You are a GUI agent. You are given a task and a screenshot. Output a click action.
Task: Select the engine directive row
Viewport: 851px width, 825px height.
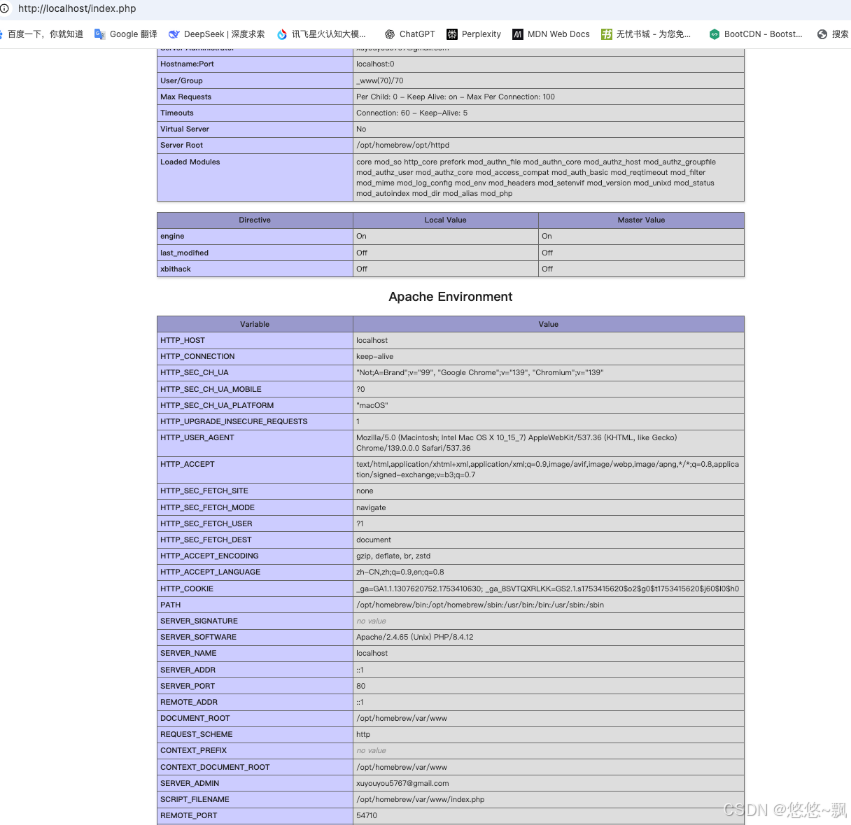click(x=451, y=236)
